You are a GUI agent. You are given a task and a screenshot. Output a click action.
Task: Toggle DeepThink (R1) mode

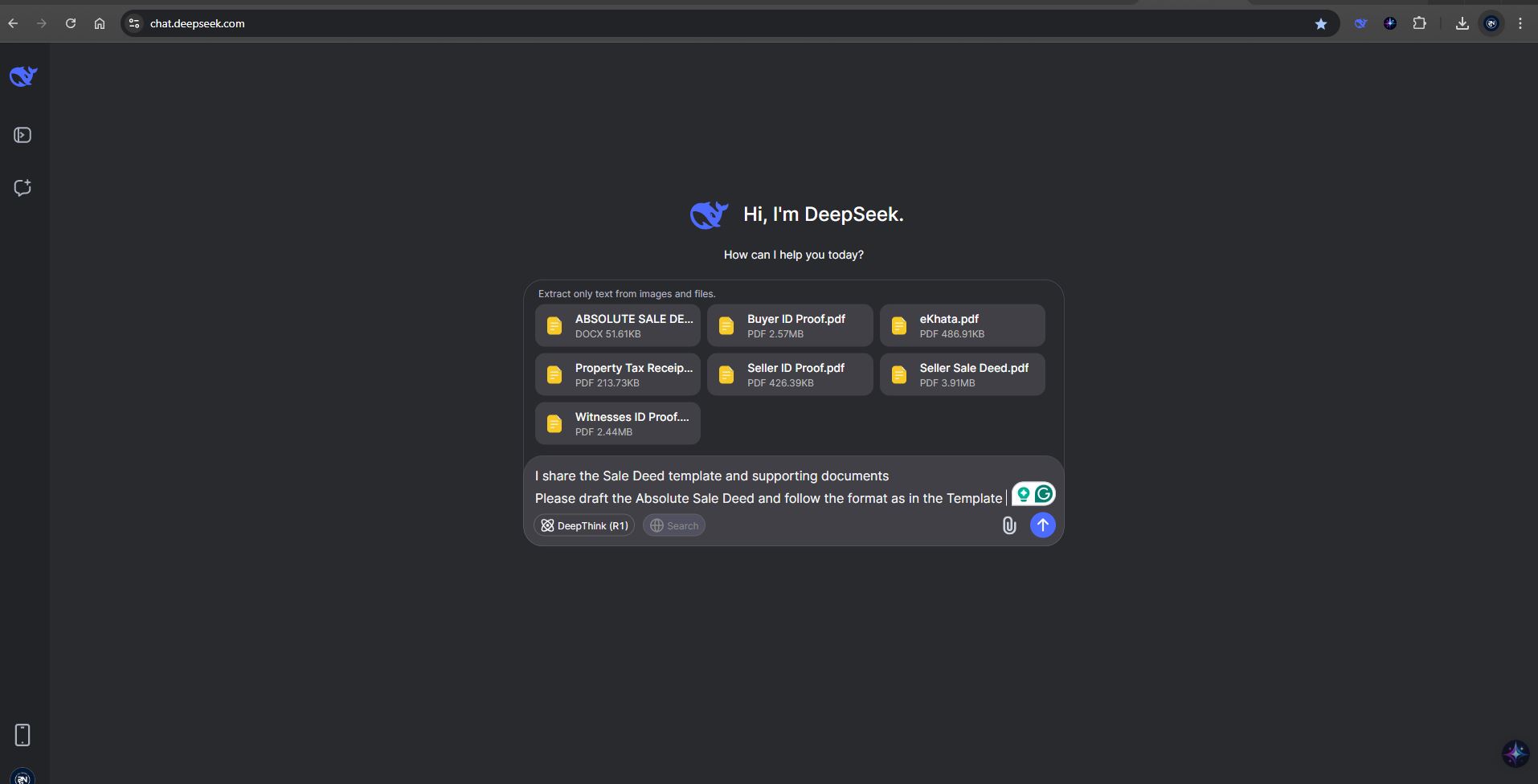[x=584, y=525]
